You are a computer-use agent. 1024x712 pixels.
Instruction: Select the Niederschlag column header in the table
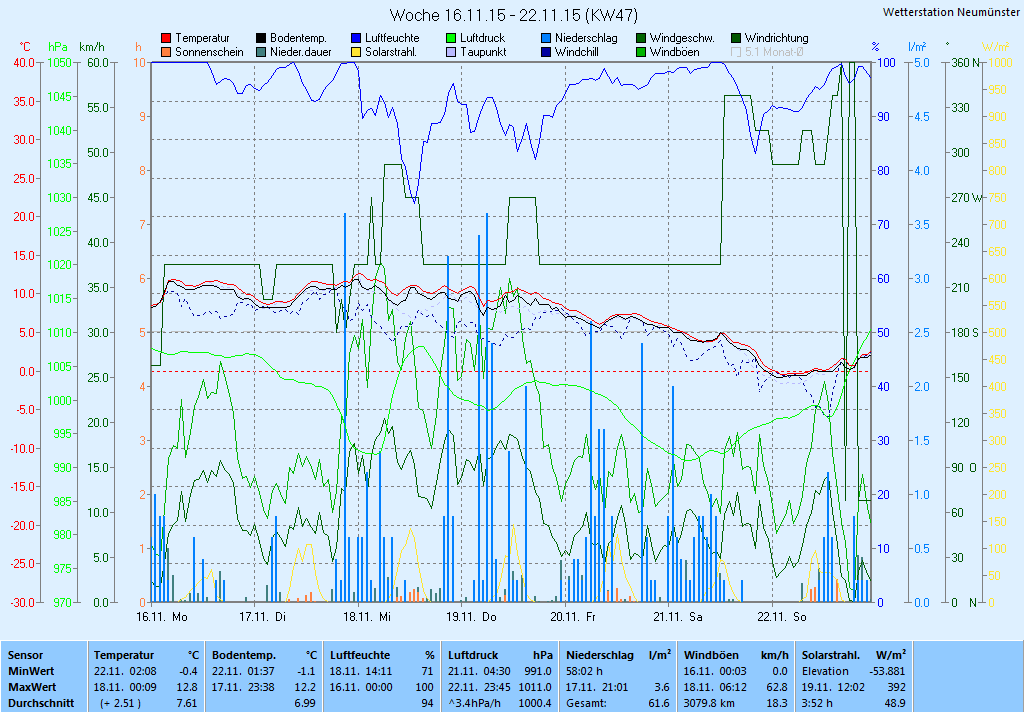tap(600, 655)
